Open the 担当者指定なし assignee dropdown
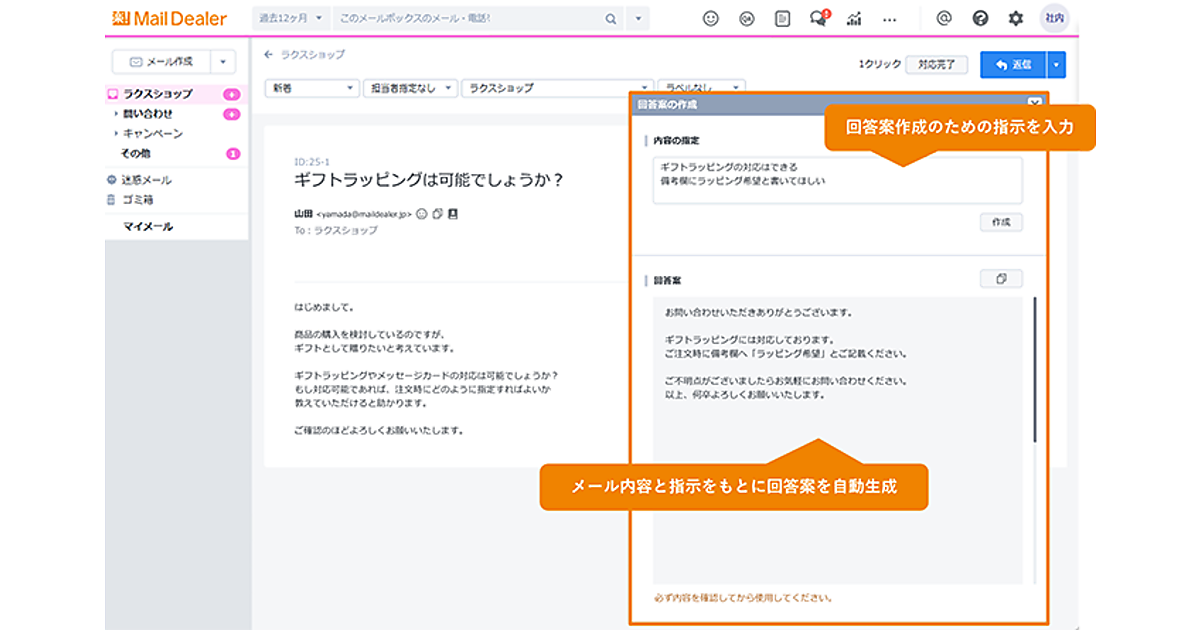This screenshot has height=630, width=1200. [410, 88]
